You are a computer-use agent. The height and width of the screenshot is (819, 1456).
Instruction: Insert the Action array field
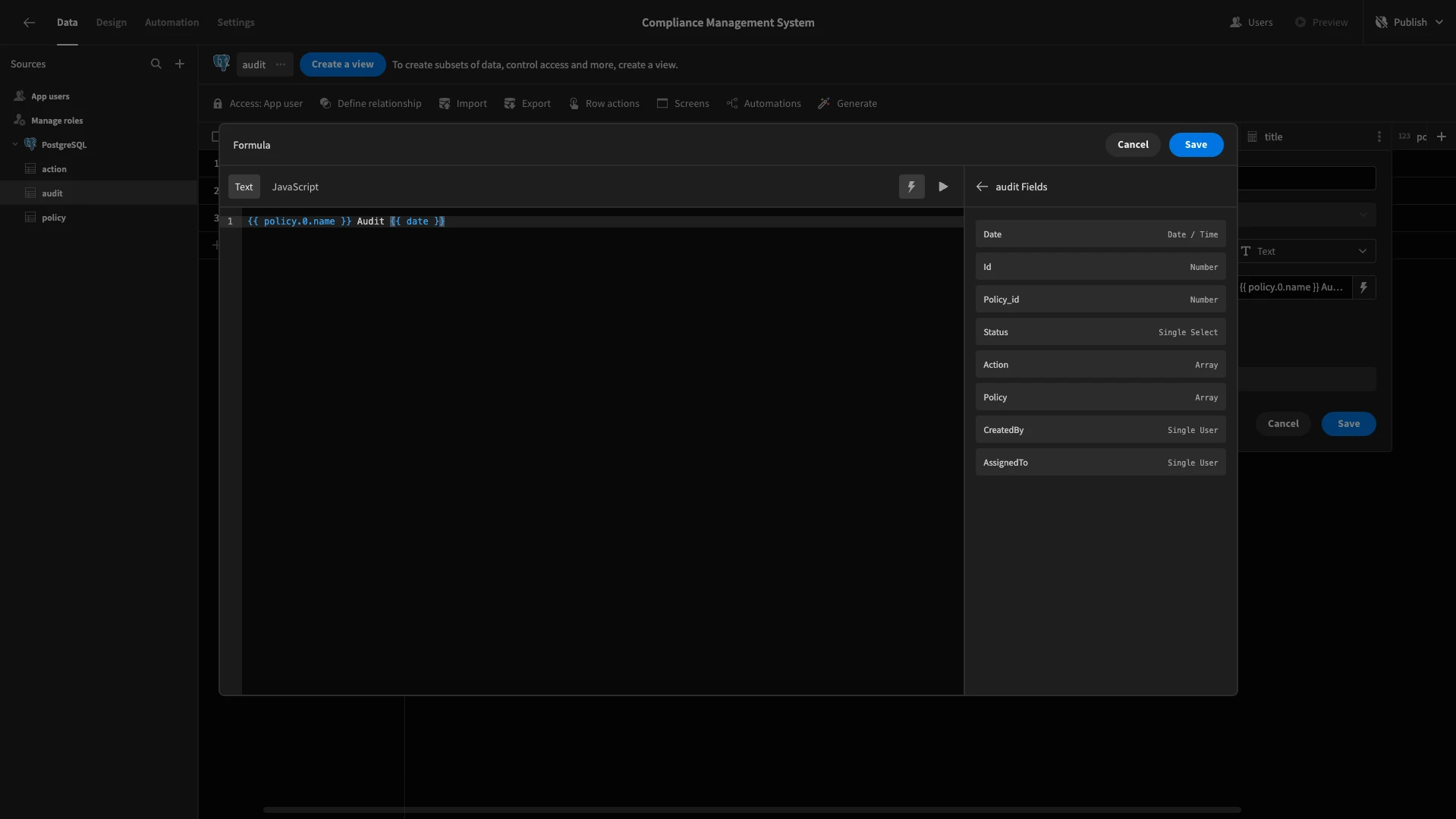coord(1100,365)
